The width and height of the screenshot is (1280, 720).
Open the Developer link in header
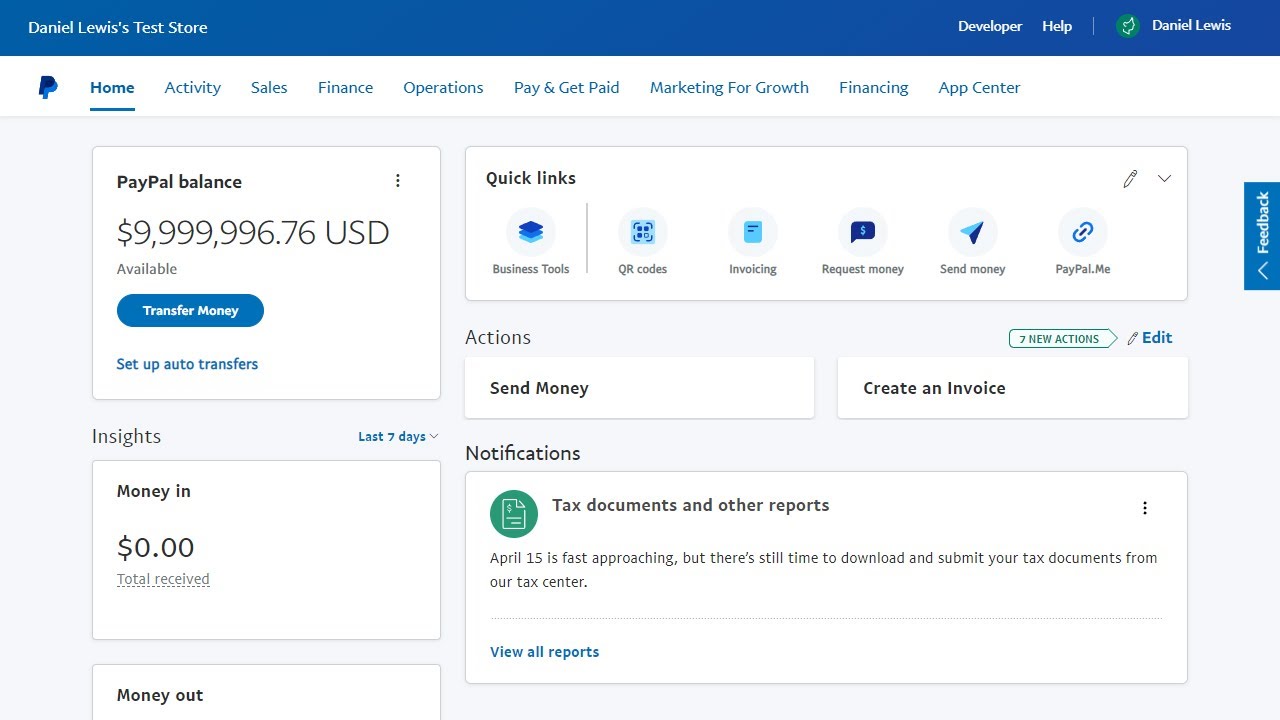(x=990, y=26)
